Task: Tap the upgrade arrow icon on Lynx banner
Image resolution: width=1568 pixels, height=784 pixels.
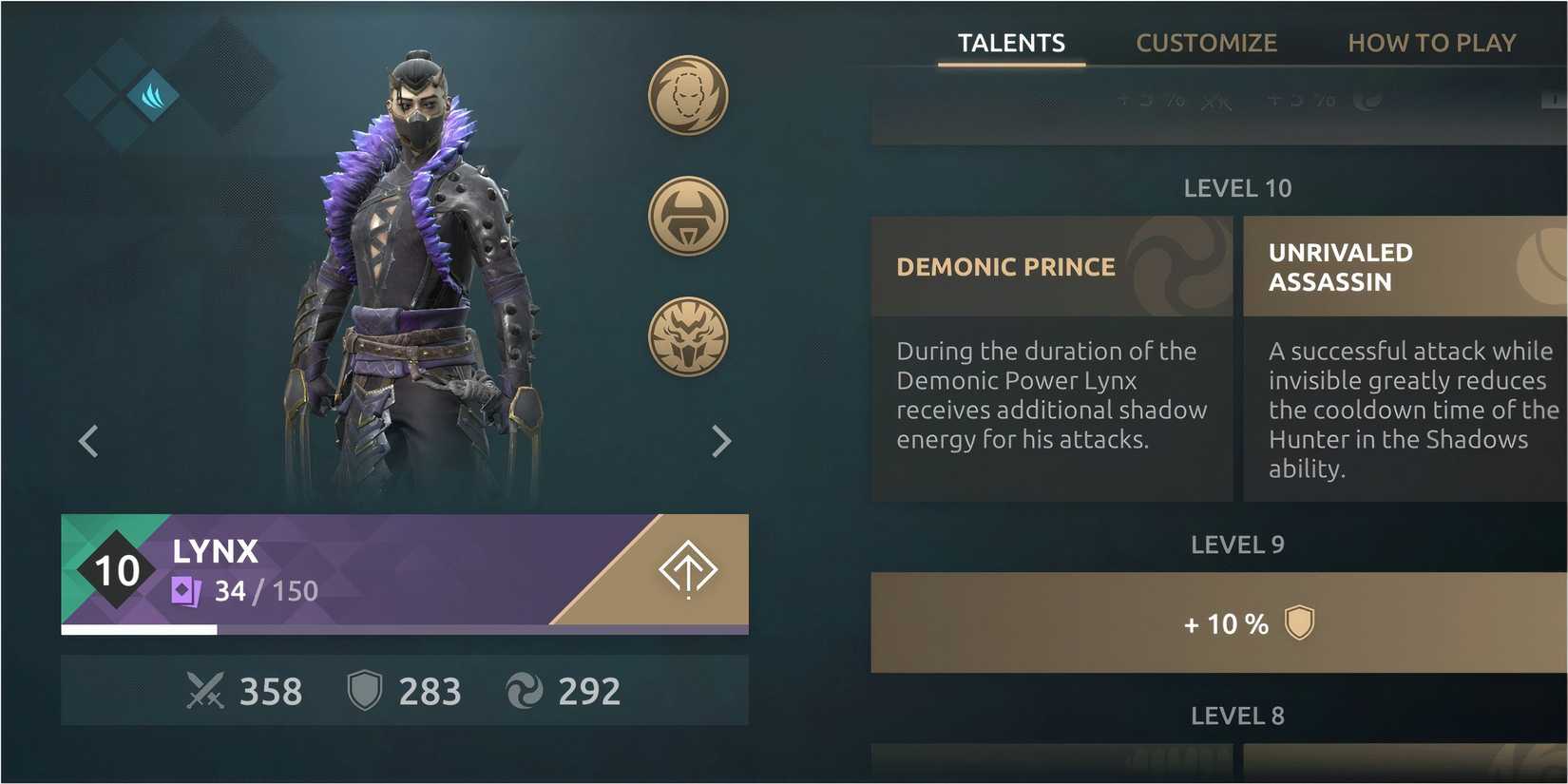Action: pyautogui.click(x=688, y=570)
